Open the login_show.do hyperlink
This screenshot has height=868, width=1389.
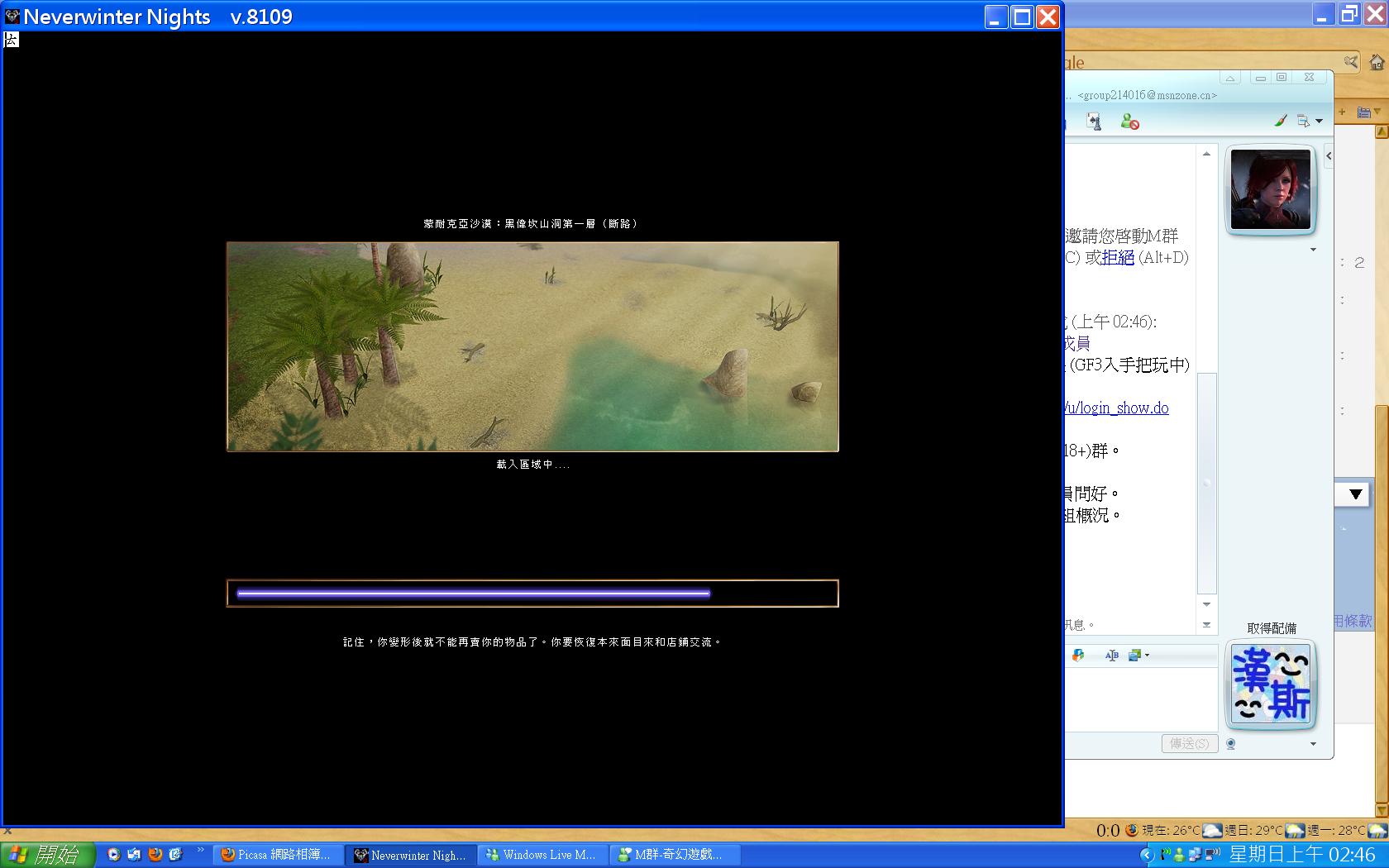pyautogui.click(x=1116, y=408)
